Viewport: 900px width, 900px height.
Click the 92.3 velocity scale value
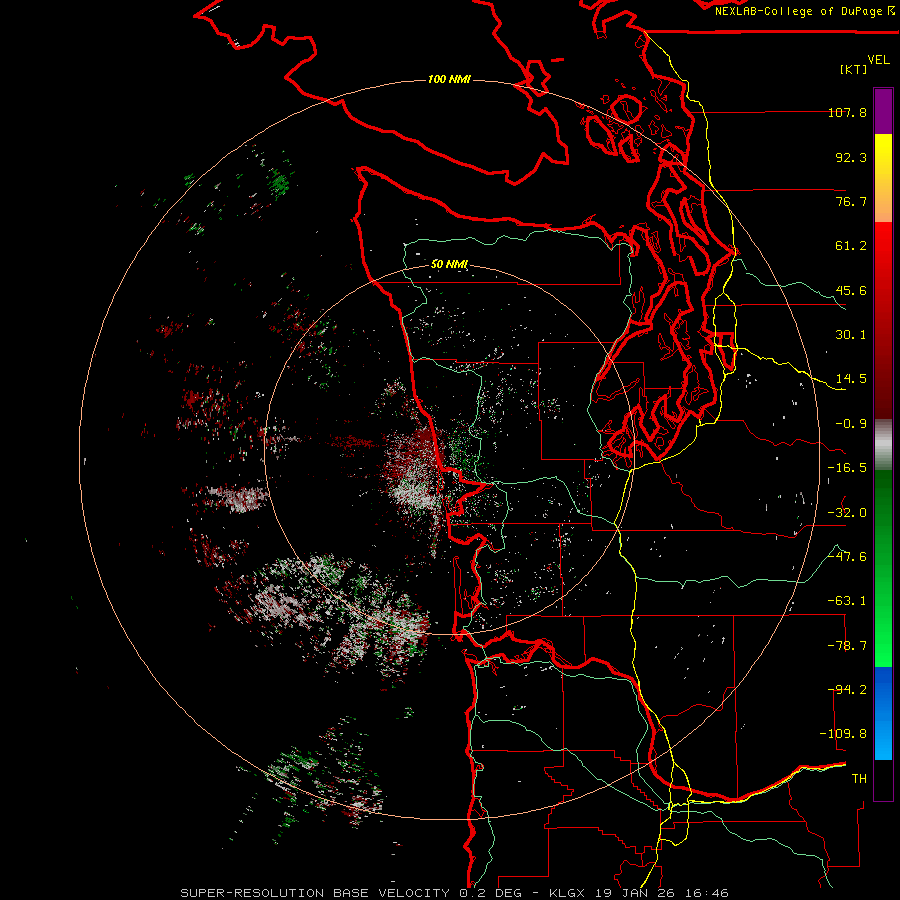coord(851,157)
